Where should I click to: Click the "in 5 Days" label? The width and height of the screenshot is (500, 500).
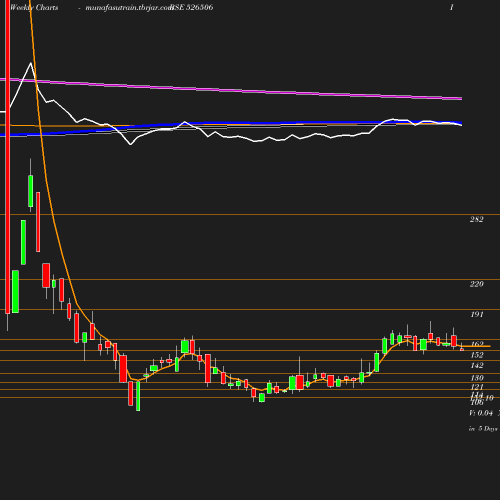(x=483, y=429)
